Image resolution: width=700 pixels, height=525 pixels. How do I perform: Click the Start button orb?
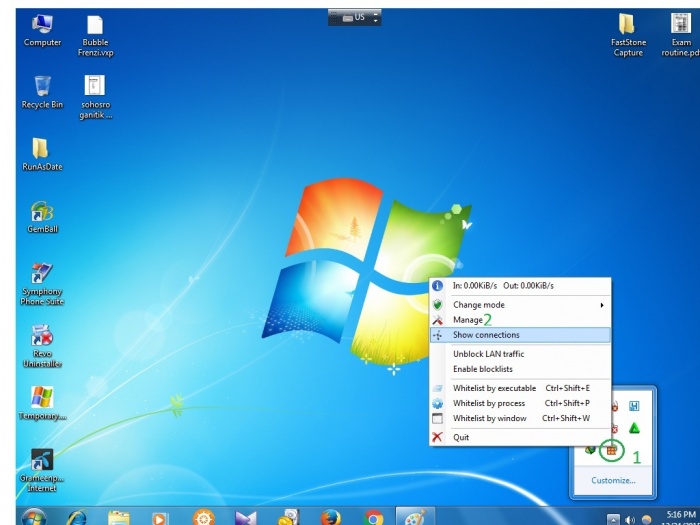(x=33, y=517)
